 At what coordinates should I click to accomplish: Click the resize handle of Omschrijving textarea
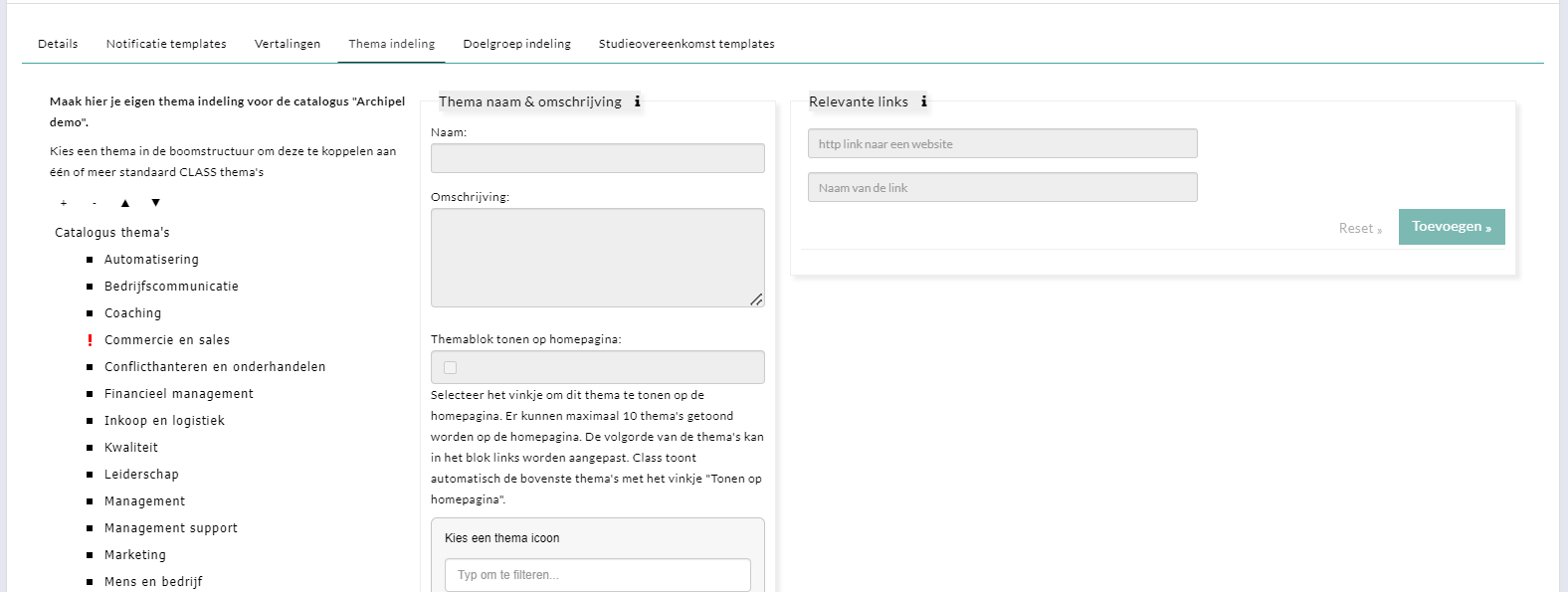coord(756,299)
